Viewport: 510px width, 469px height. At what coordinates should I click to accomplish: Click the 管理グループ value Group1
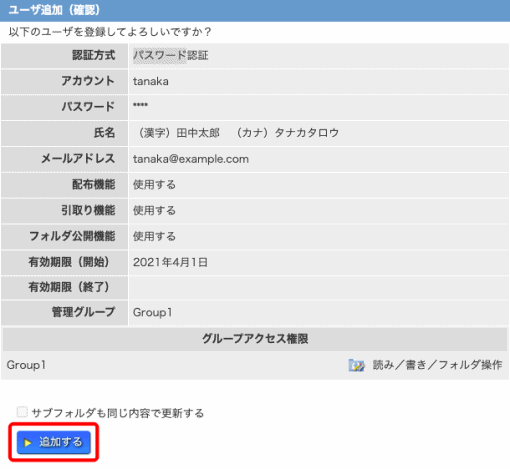153,312
